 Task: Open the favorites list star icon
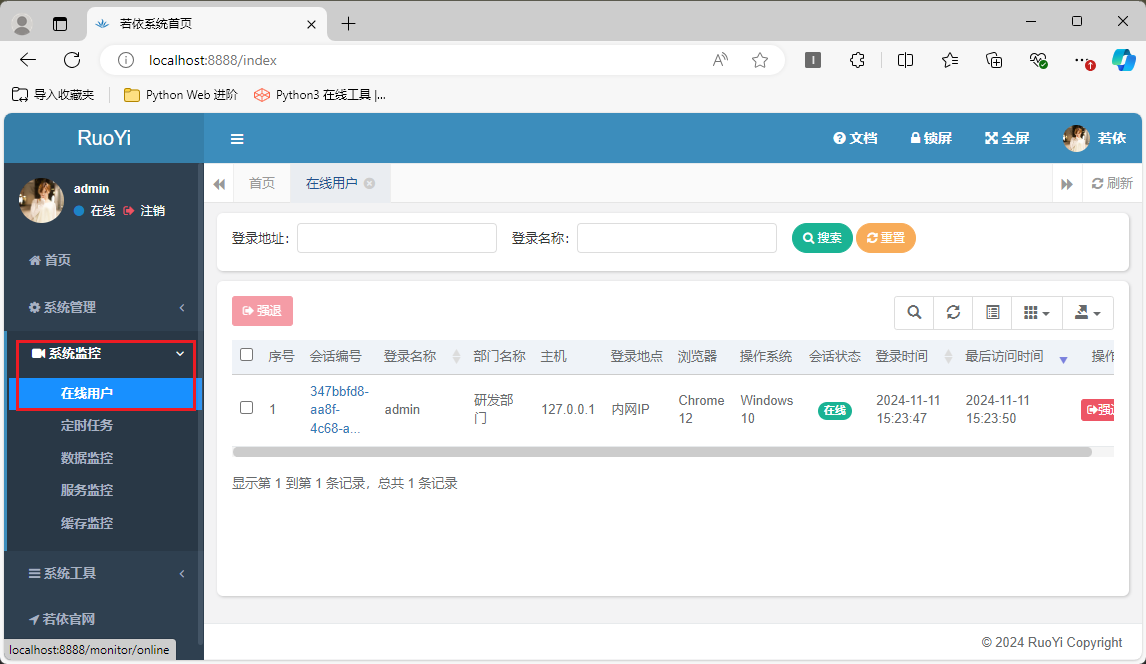pos(949,60)
